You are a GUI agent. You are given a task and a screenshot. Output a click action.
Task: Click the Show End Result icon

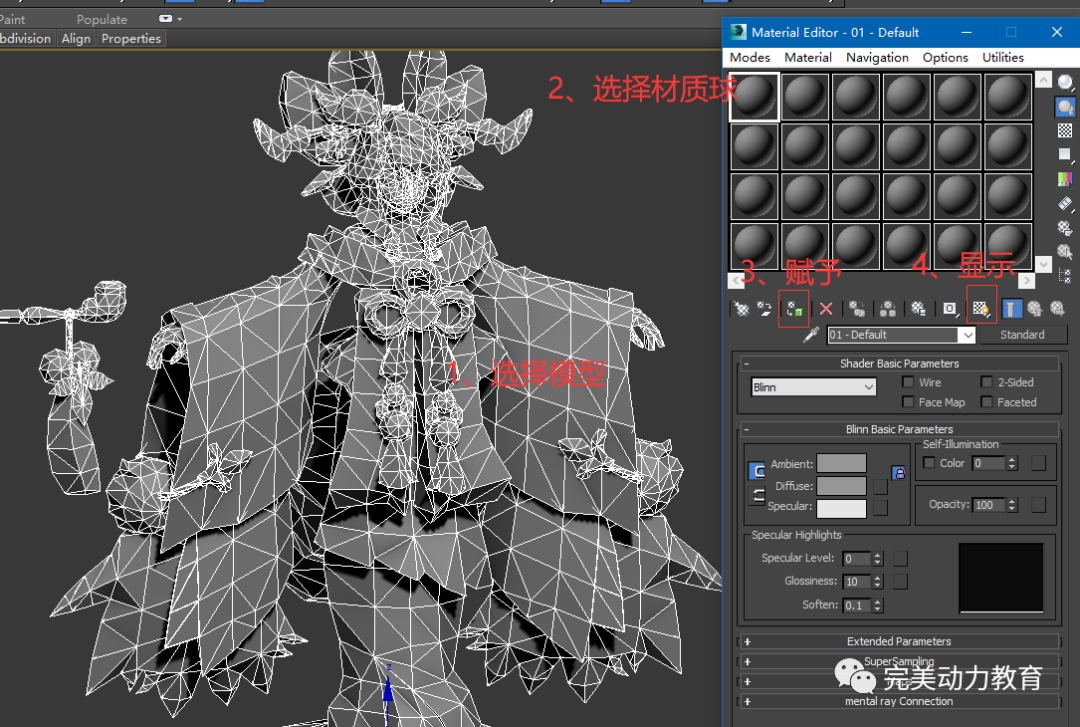coord(1012,309)
